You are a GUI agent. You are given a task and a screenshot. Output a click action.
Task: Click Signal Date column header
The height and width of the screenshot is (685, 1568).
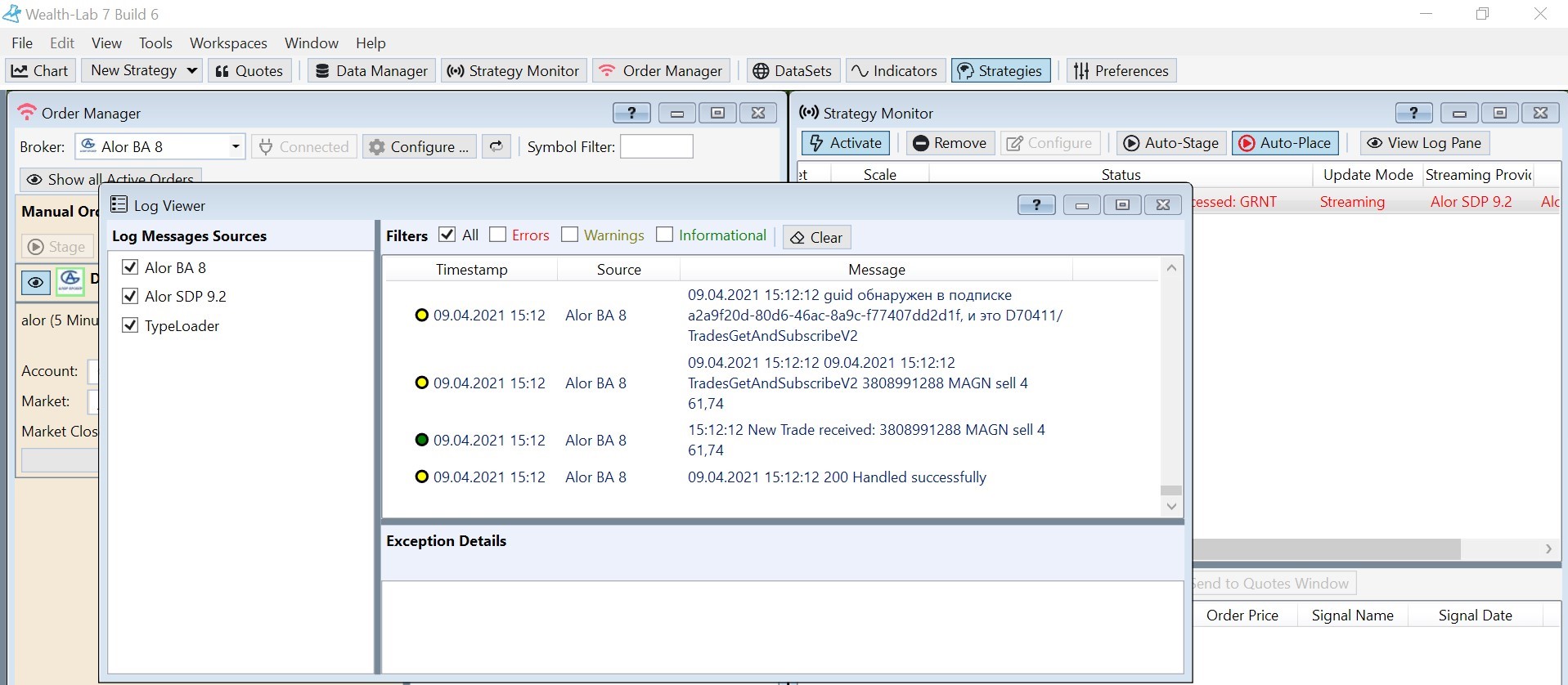point(1475,616)
